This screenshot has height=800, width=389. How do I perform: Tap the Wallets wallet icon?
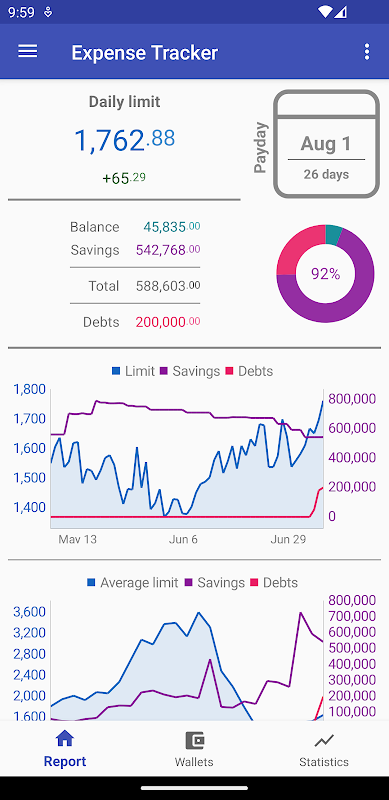click(x=194, y=740)
